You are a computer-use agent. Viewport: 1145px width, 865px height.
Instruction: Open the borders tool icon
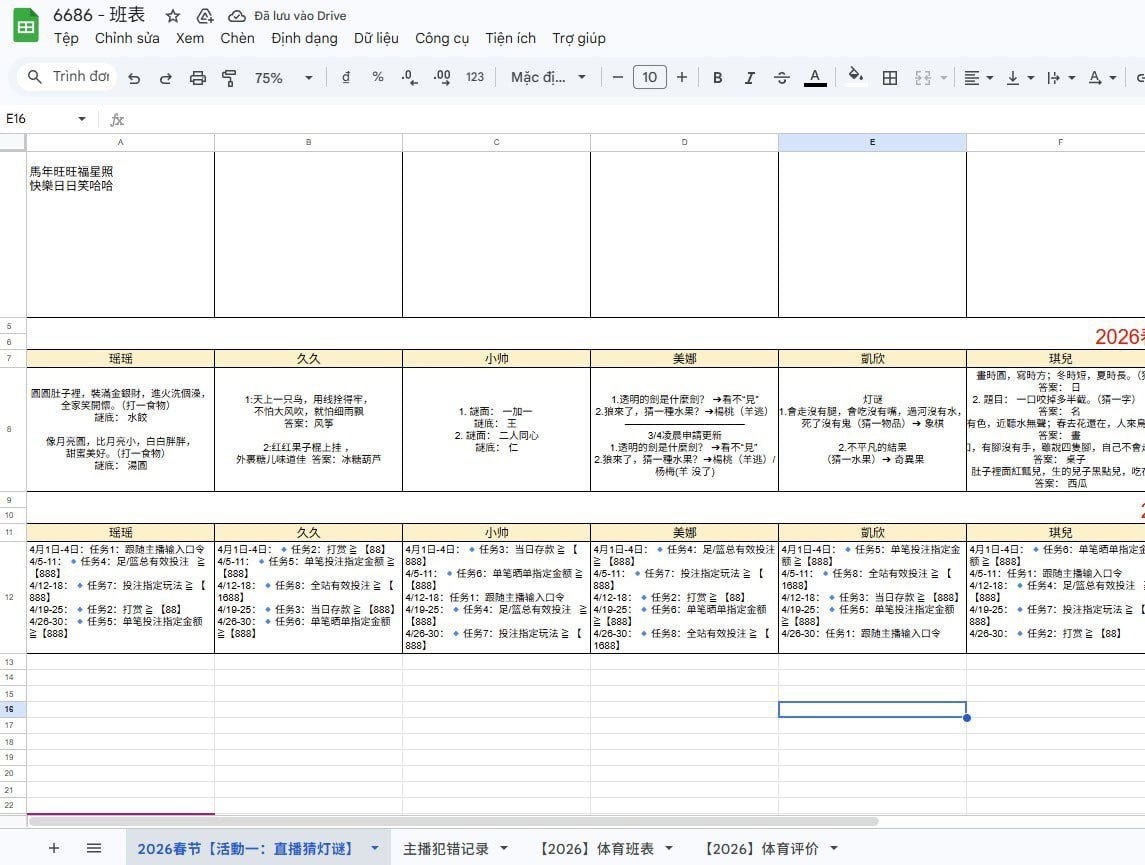(x=889, y=78)
